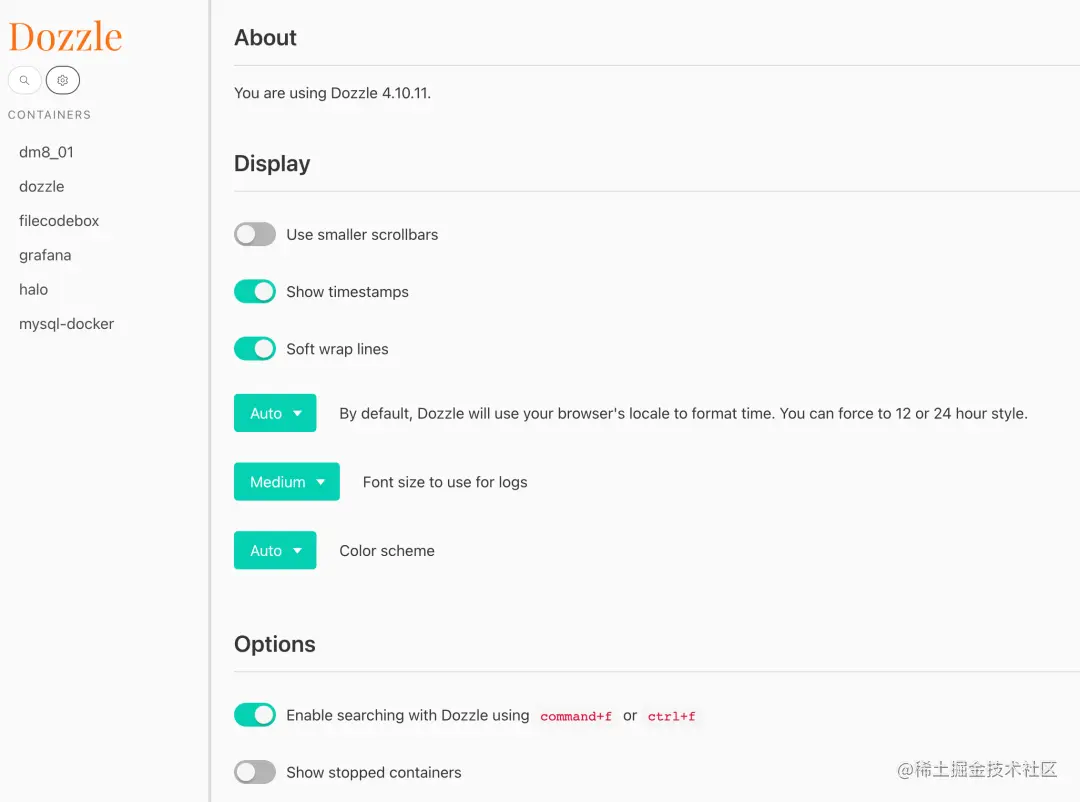Open the mysql-docker container
Screen dimensions: 1080x802
66,324
